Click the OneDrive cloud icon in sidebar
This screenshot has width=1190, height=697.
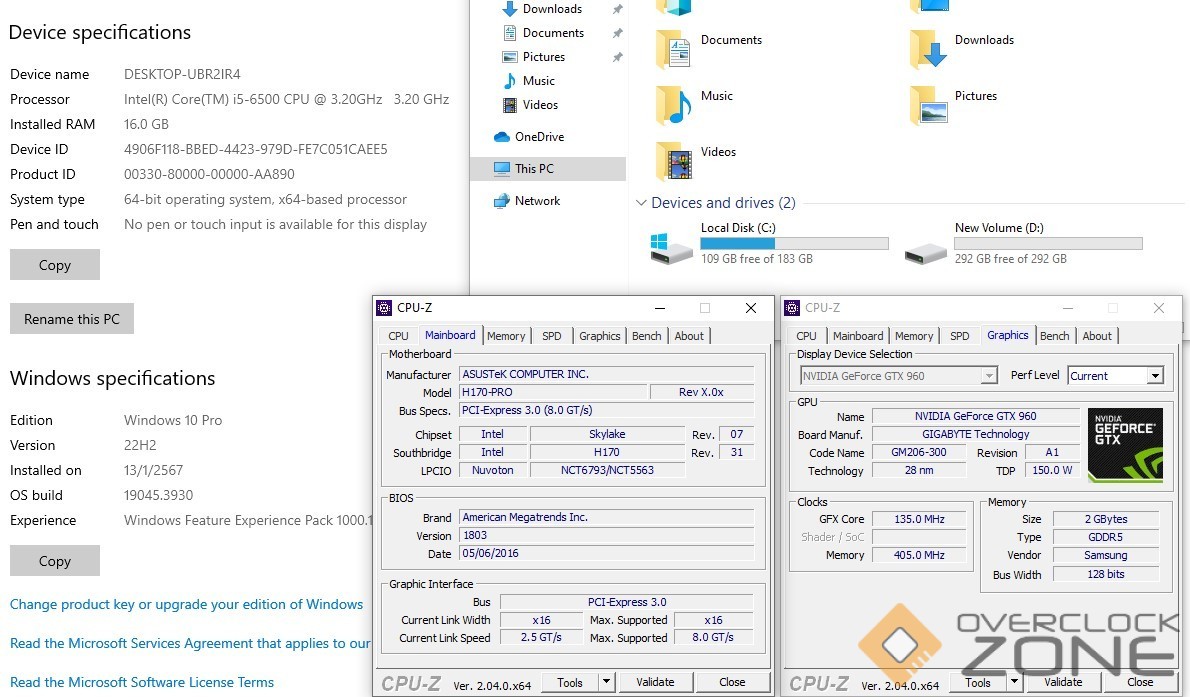point(502,137)
